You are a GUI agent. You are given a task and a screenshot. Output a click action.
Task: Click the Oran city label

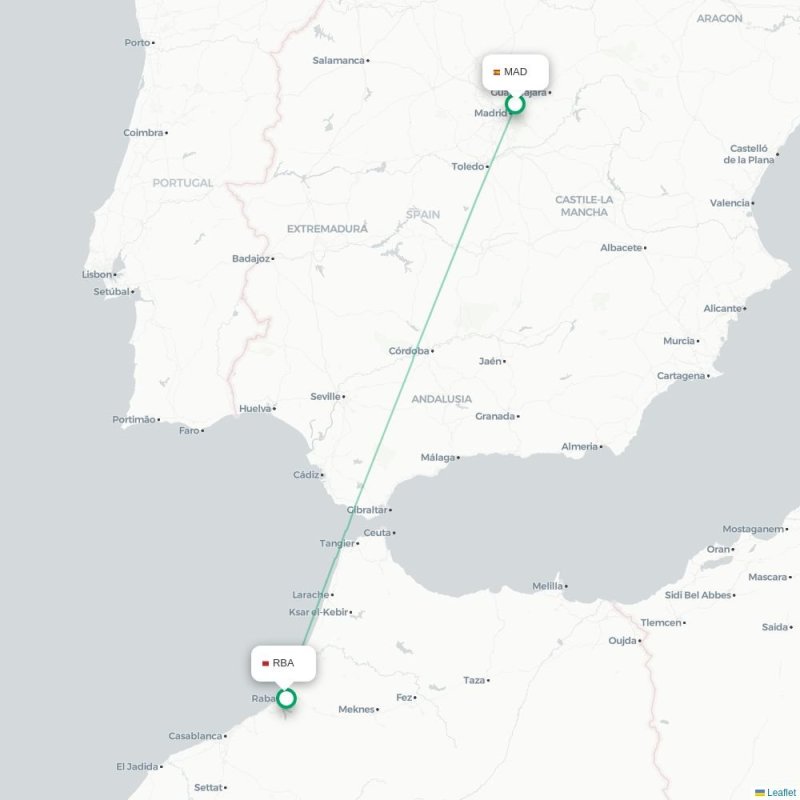click(x=718, y=549)
